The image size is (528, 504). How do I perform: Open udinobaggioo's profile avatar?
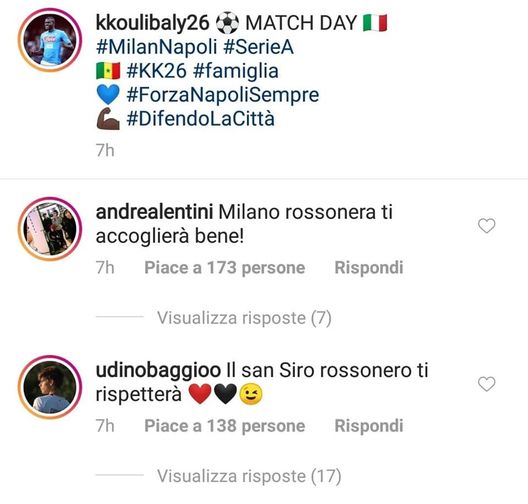pyautogui.click(x=50, y=387)
